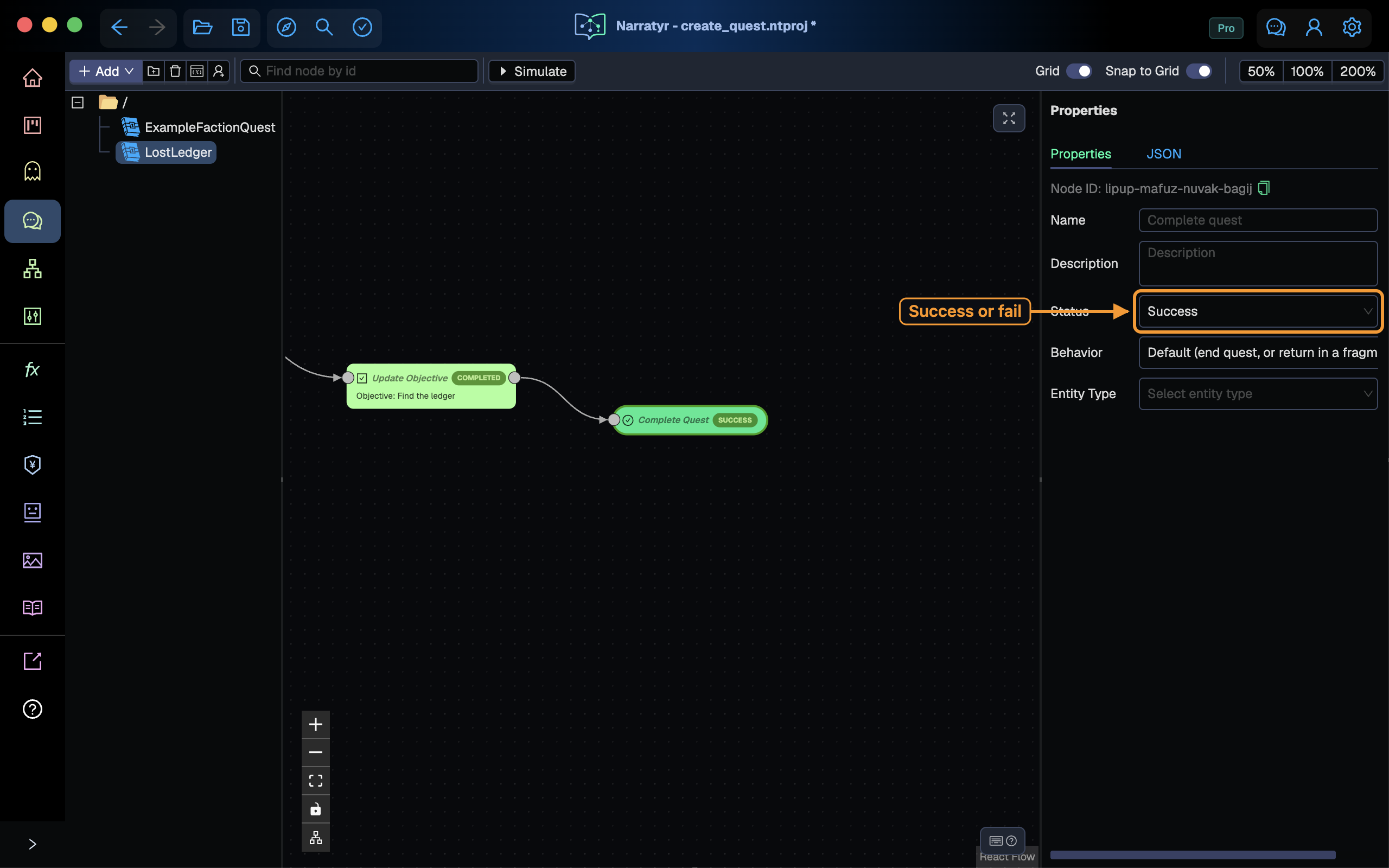This screenshot has height=868, width=1389.
Task: Expand the sidebar with bottom chevron
Action: point(32,843)
